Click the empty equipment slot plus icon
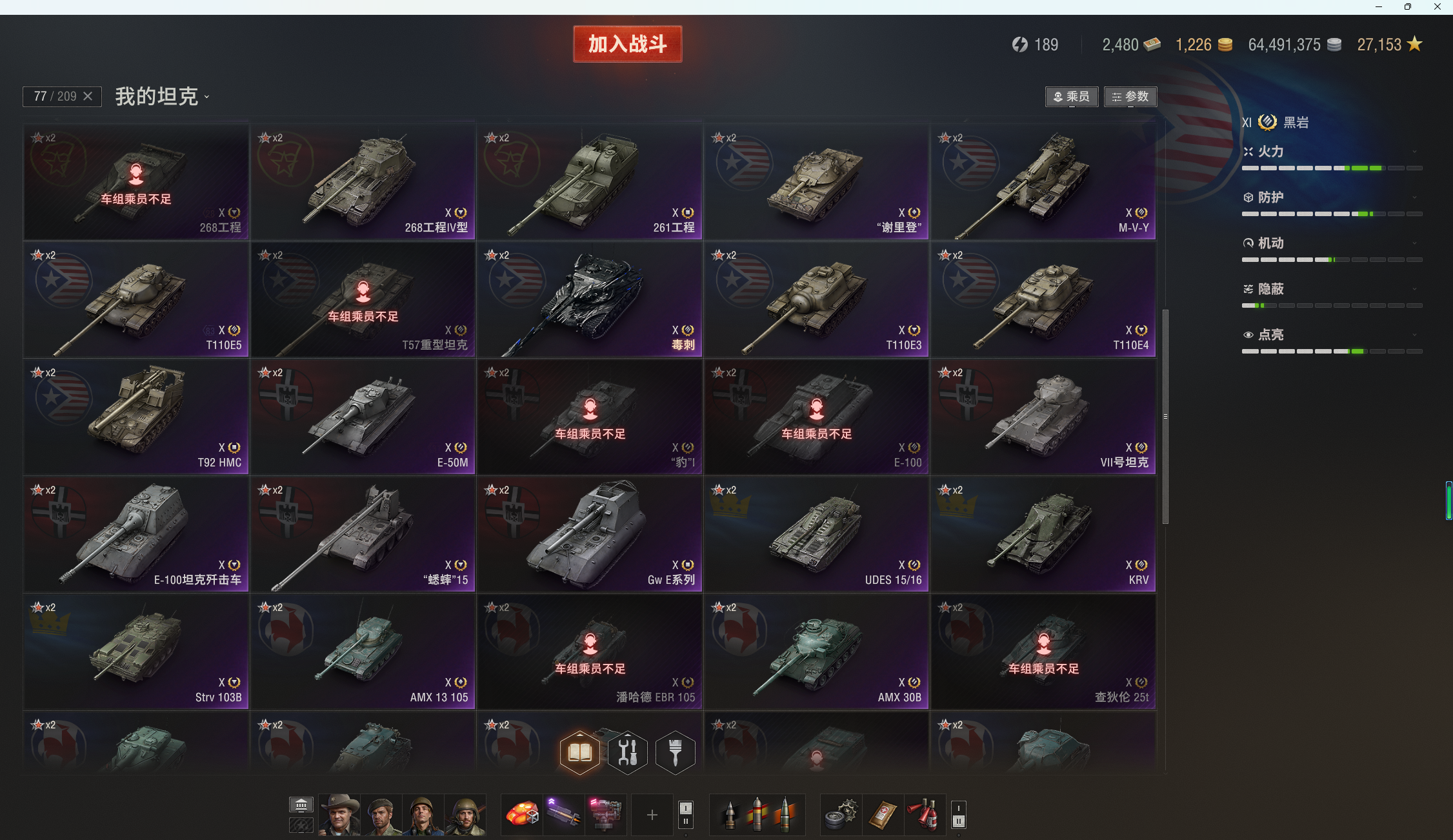This screenshot has height=840, width=1453. [x=652, y=815]
